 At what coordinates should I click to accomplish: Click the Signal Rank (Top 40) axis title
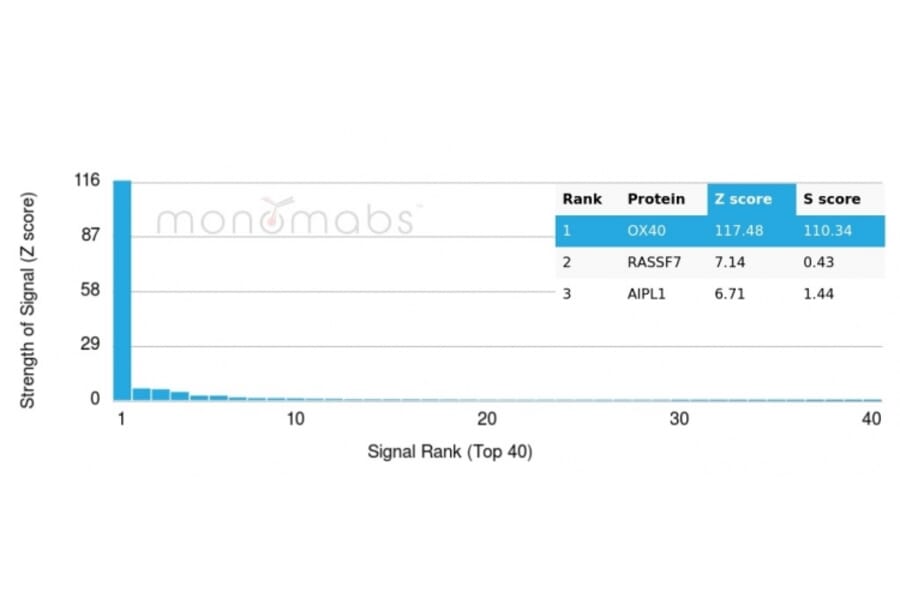click(450, 452)
